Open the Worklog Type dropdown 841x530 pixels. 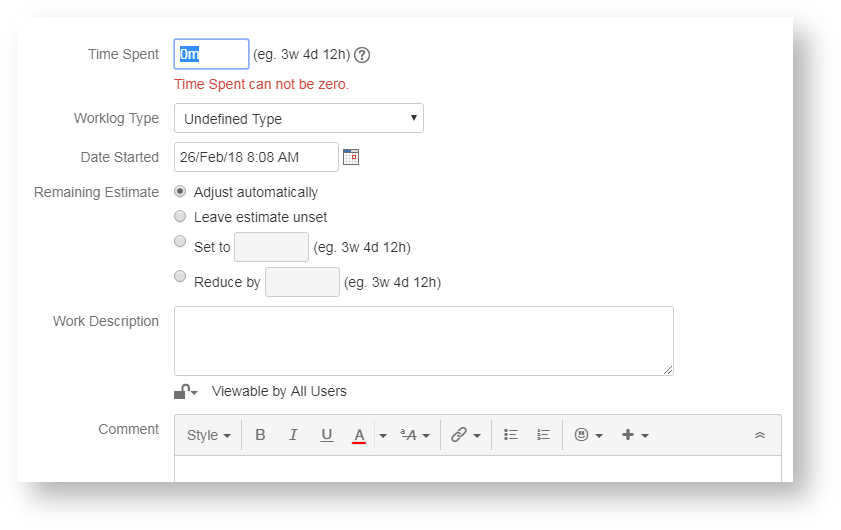pos(298,118)
